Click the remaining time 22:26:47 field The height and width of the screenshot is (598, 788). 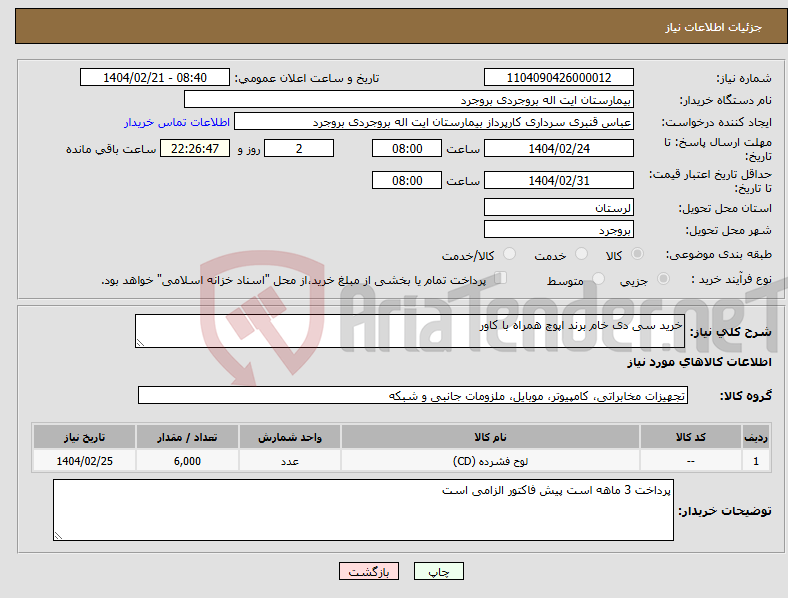pos(195,148)
